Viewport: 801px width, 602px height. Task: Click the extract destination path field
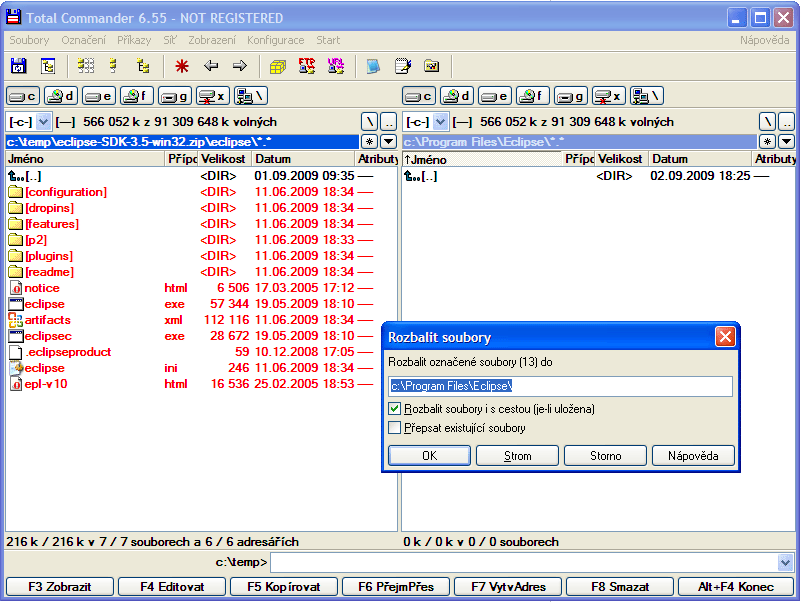coord(560,386)
